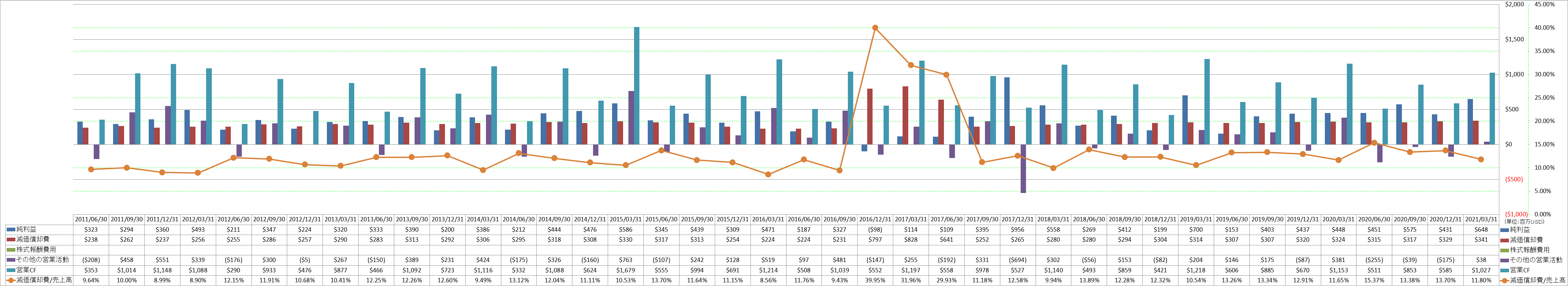Viewport: 1568px width, 286px height.
Task: Click the $1,679 operating CF cell
Action: tap(625, 270)
